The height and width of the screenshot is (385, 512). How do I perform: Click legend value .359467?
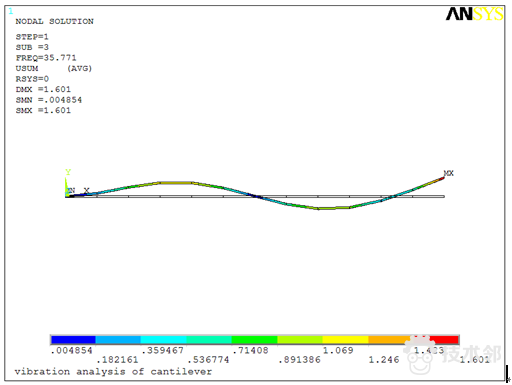(163, 350)
